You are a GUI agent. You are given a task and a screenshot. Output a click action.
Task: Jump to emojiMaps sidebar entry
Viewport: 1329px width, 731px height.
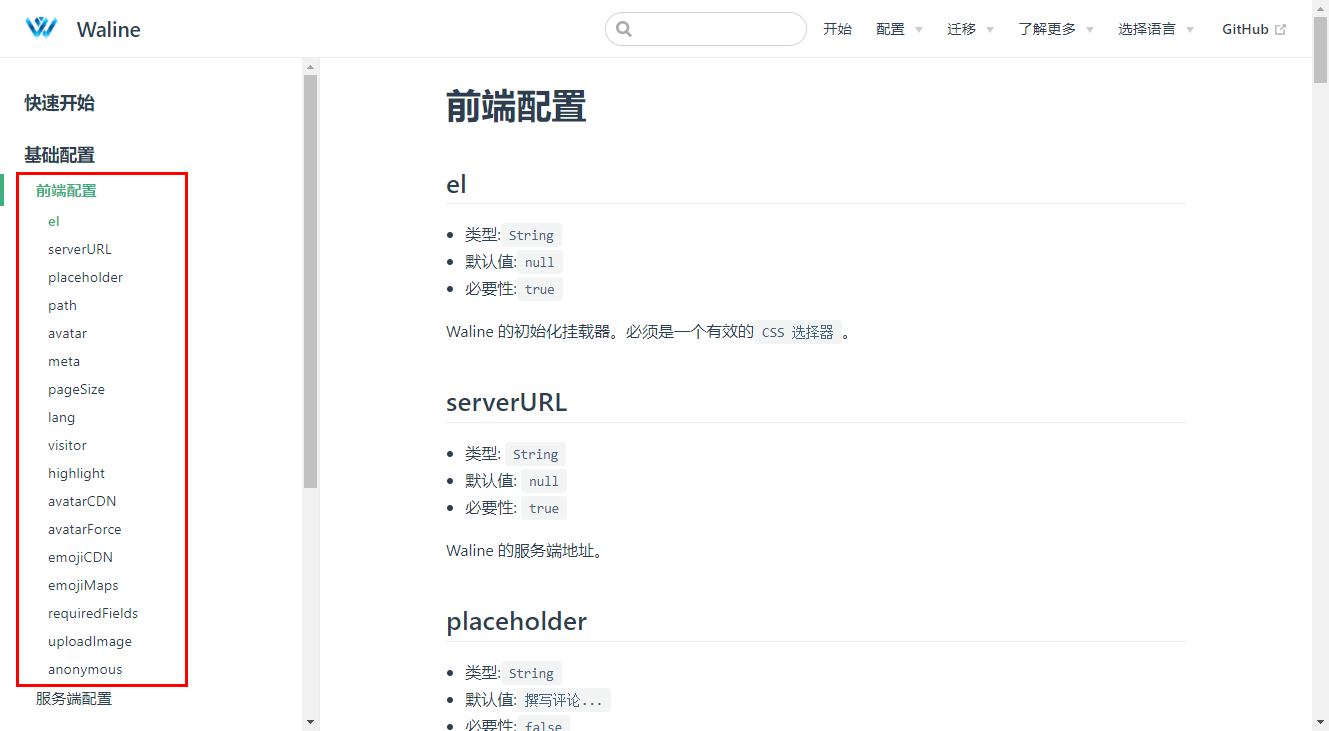83,585
